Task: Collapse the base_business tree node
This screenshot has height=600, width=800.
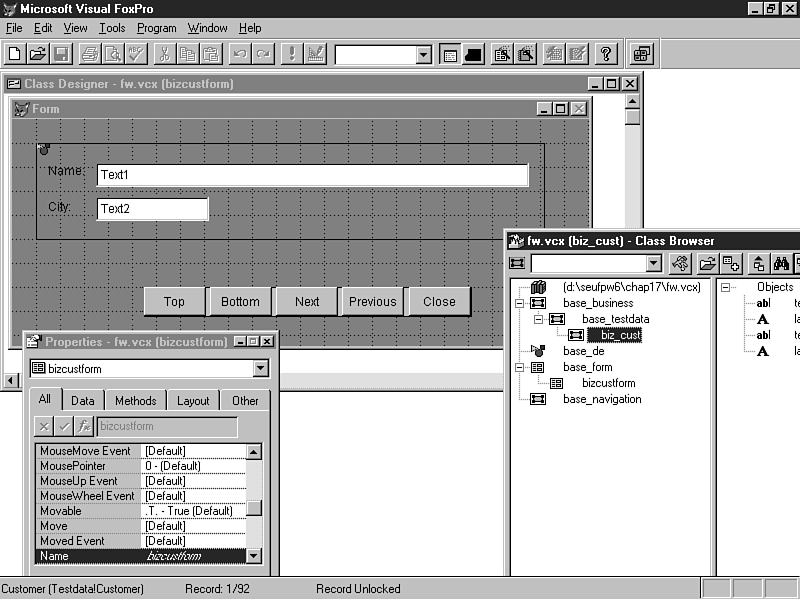Action: (x=520, y=303)
